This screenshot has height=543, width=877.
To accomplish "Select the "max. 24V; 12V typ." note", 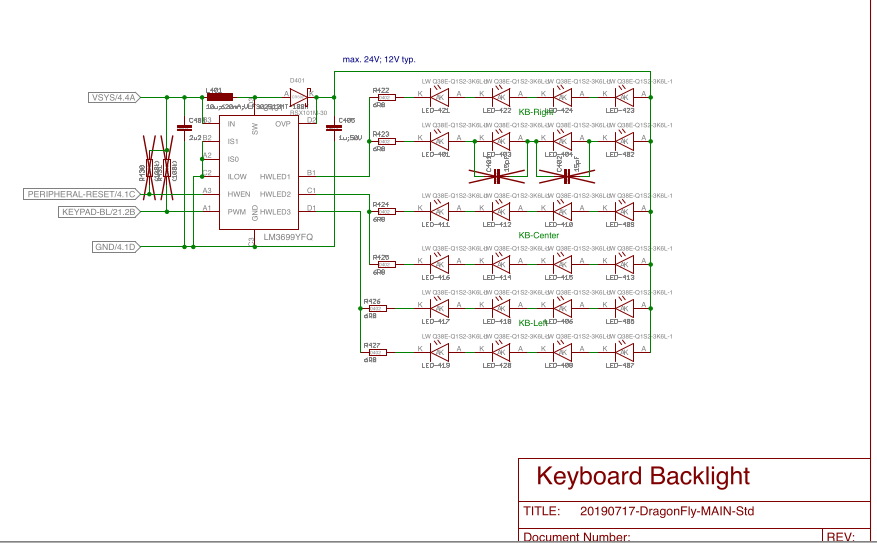I will (x=379, y=59).
